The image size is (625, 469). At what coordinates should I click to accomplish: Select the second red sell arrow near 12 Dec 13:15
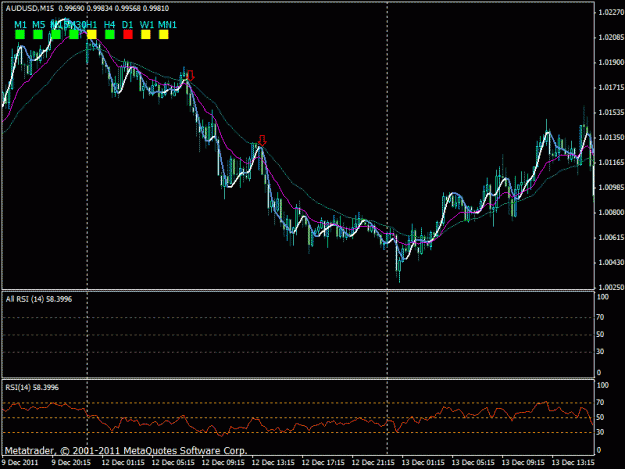coord(262,140)
